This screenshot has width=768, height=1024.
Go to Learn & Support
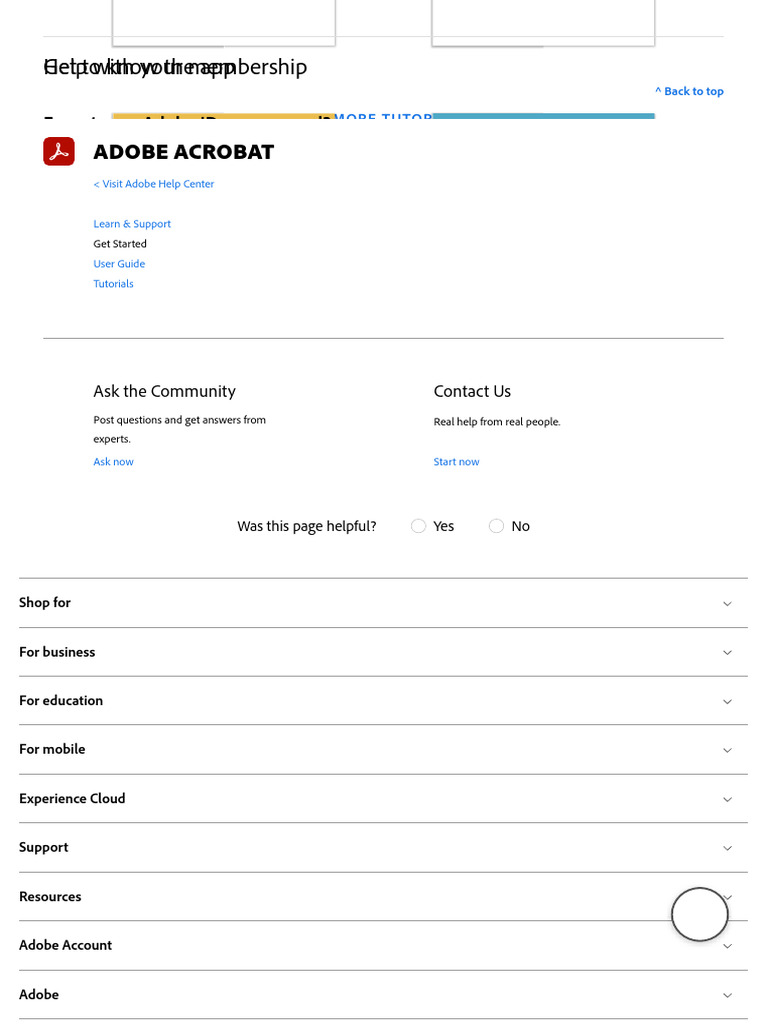(x=132, y=224)
